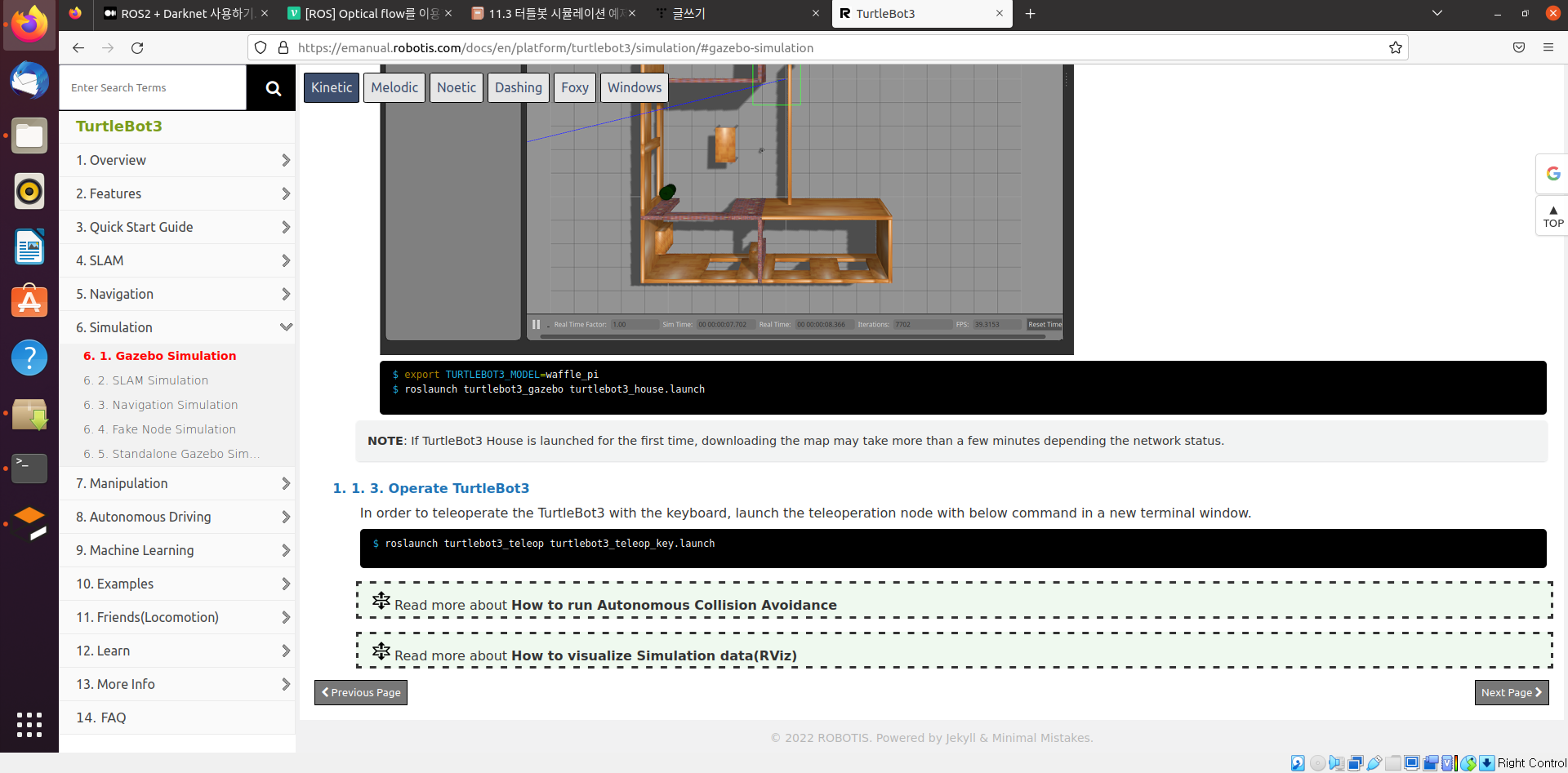
Task: Open Rhythmbox music player icon
Action: point(29,191)
